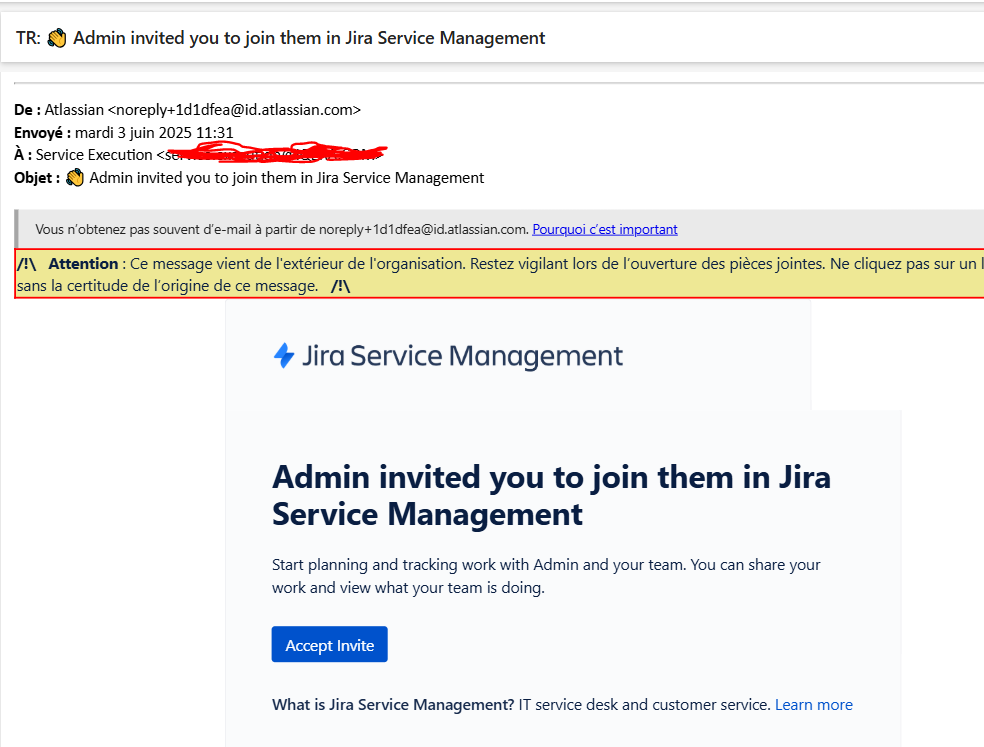Screen dimensions: 984x747
Task: Select the sender address noreply+1d1dfea@id.atlassian.com in De line
Action: click(235, 110)
